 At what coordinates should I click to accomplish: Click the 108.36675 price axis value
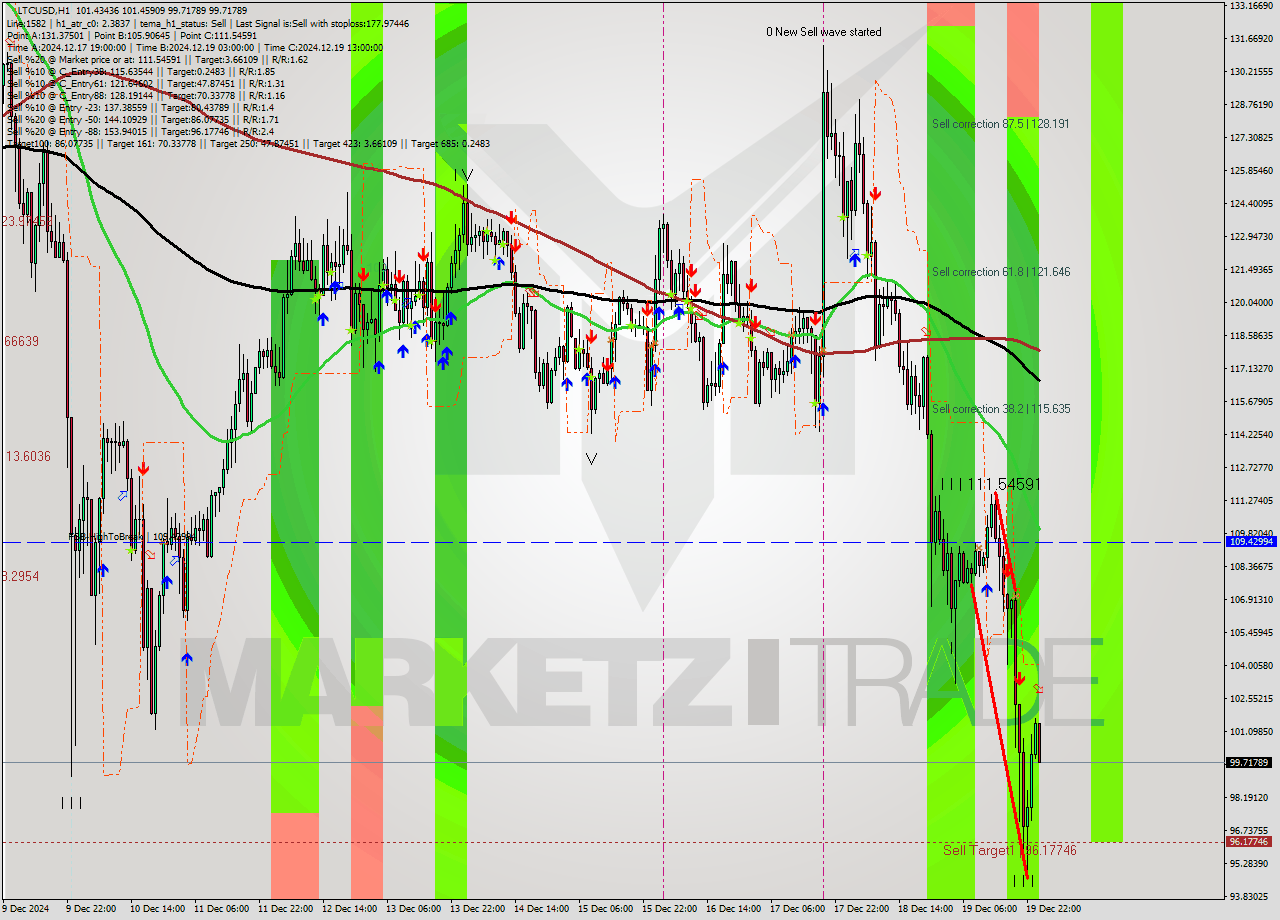1251,566
